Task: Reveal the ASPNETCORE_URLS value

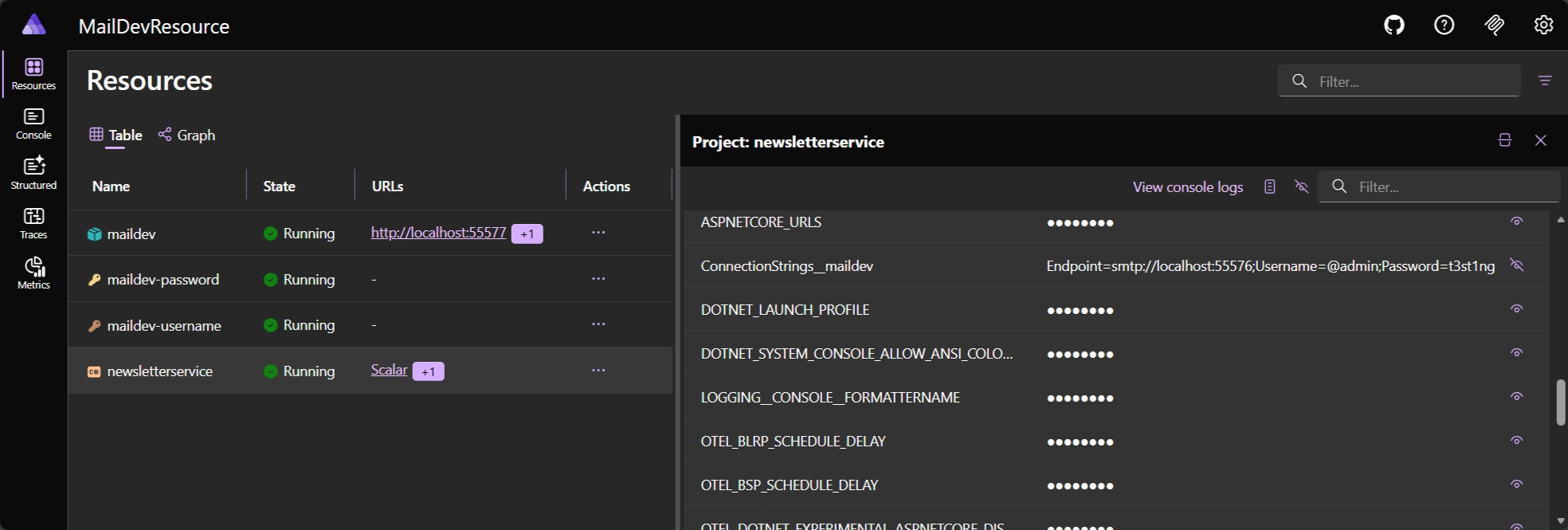Action: [1516, 222]
